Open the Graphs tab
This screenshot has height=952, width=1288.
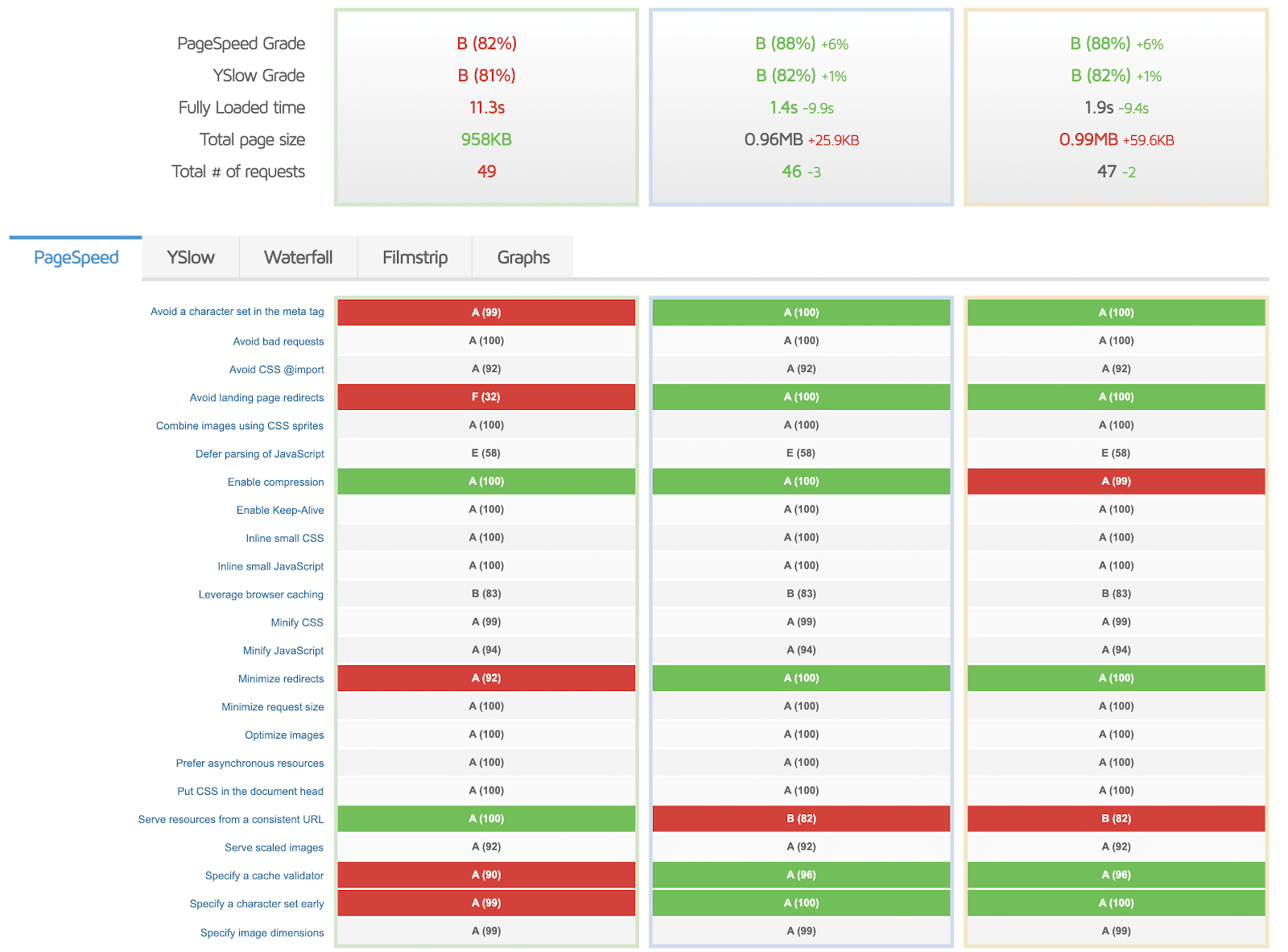tap(523, 258)
